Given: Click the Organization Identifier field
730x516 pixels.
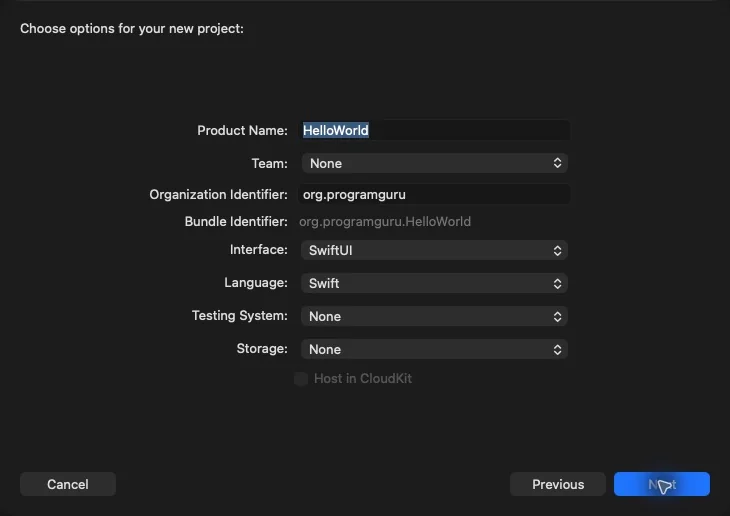Looking at the screenshot, I should (434, 194).
